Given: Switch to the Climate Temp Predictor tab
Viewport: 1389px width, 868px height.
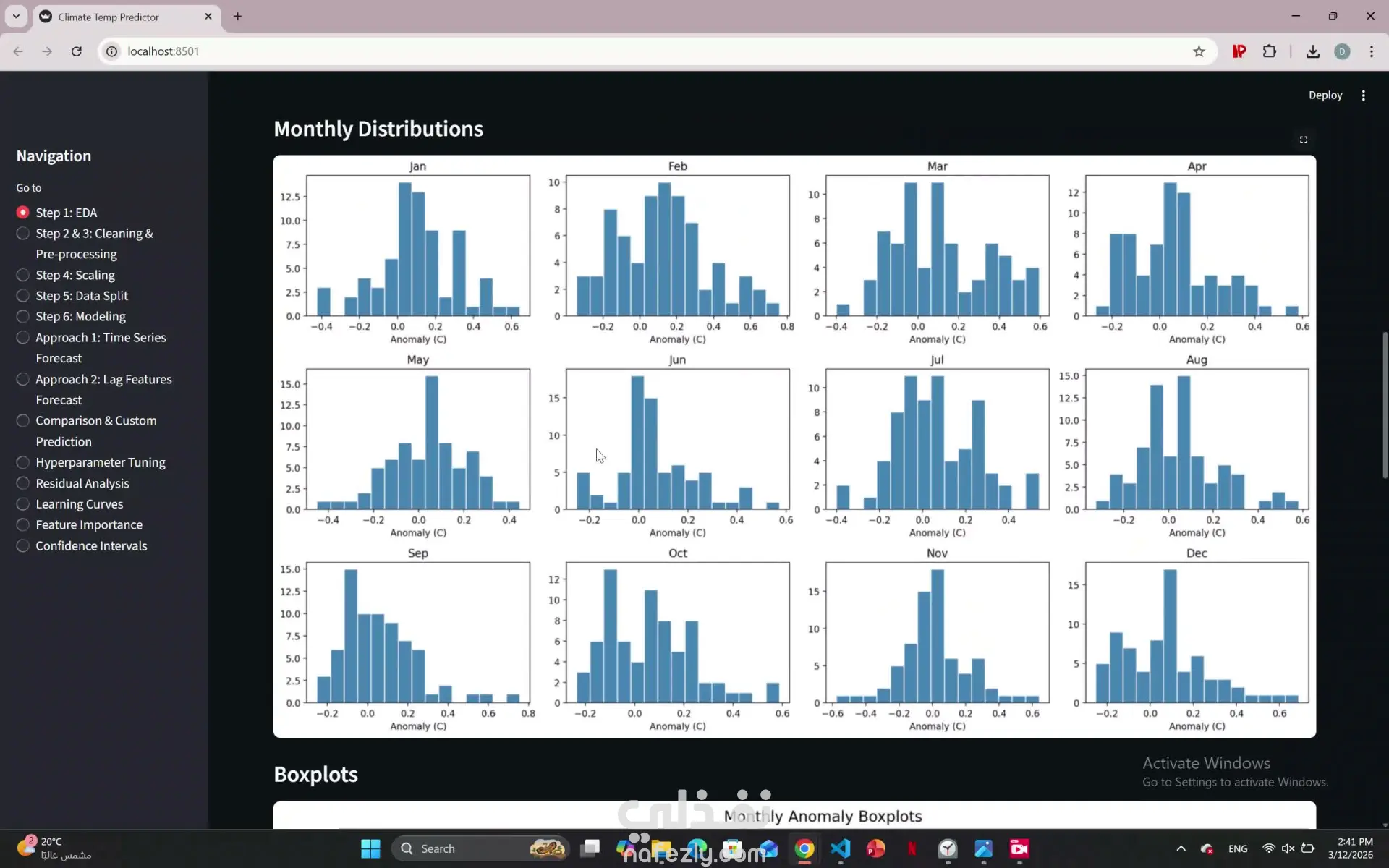Looking at the screenshot, I should pos(109,17).
